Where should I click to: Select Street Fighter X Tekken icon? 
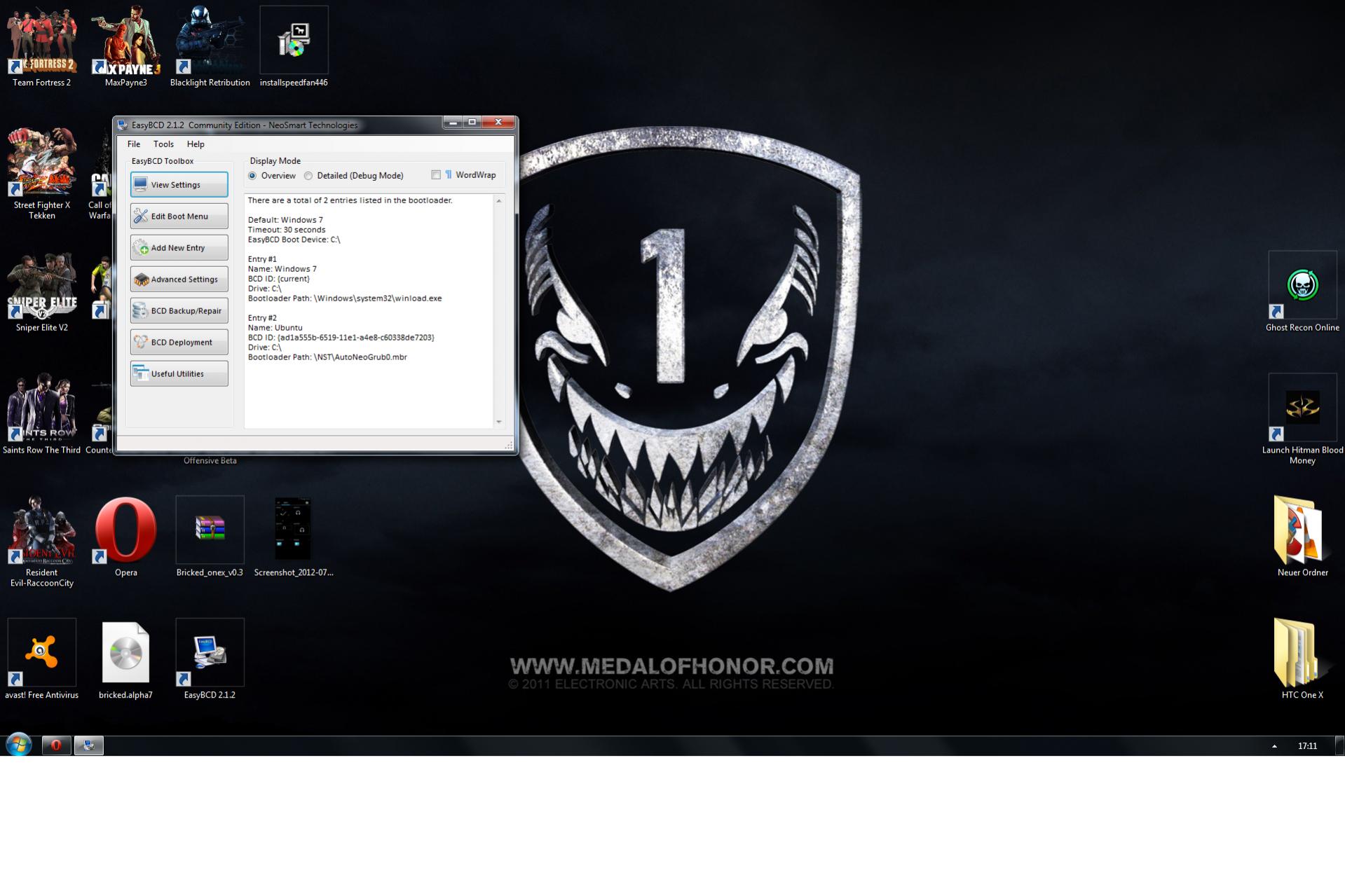[42, 173]
